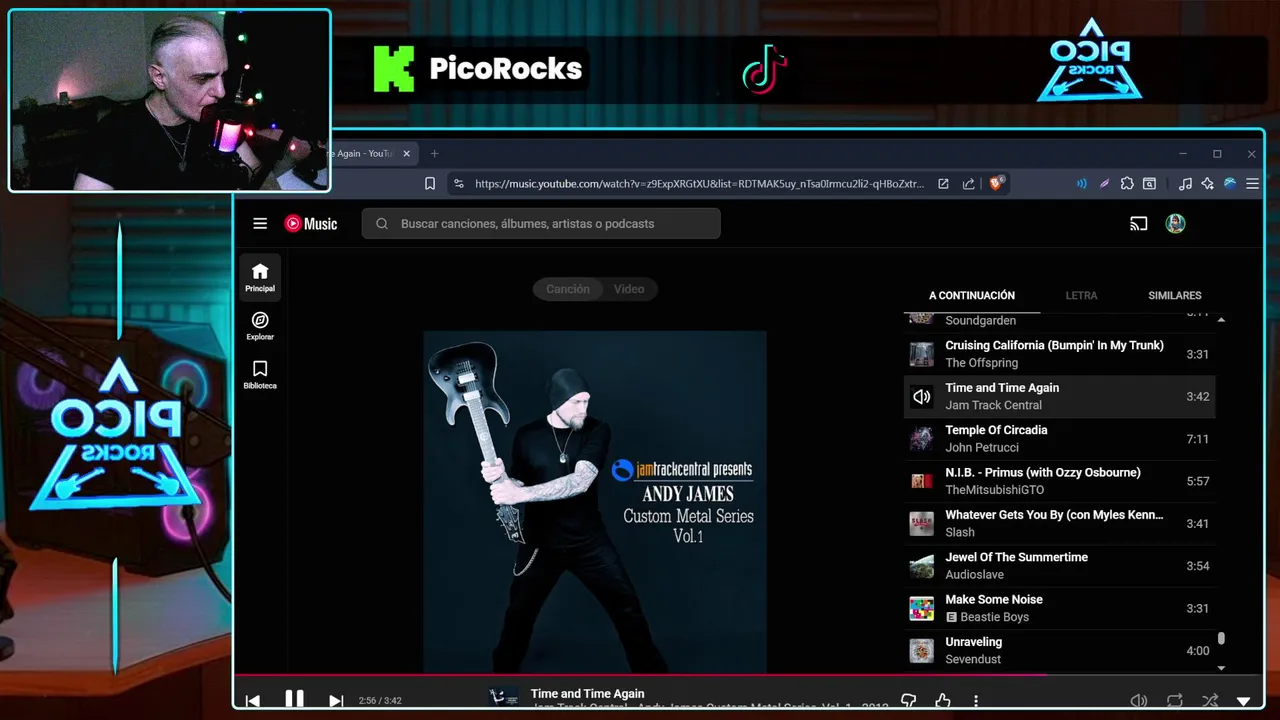The height and width of the screenshot is (720, 1280).
Task: Play Unraveling by Sevendust
Action: 1059,650
